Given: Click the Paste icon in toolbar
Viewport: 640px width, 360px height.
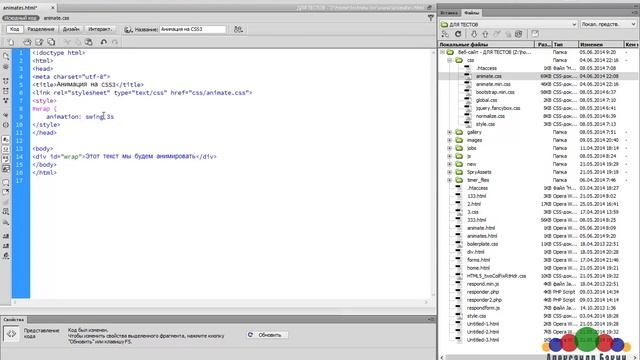Looking at the screenshot, I should tap(88, 42).
